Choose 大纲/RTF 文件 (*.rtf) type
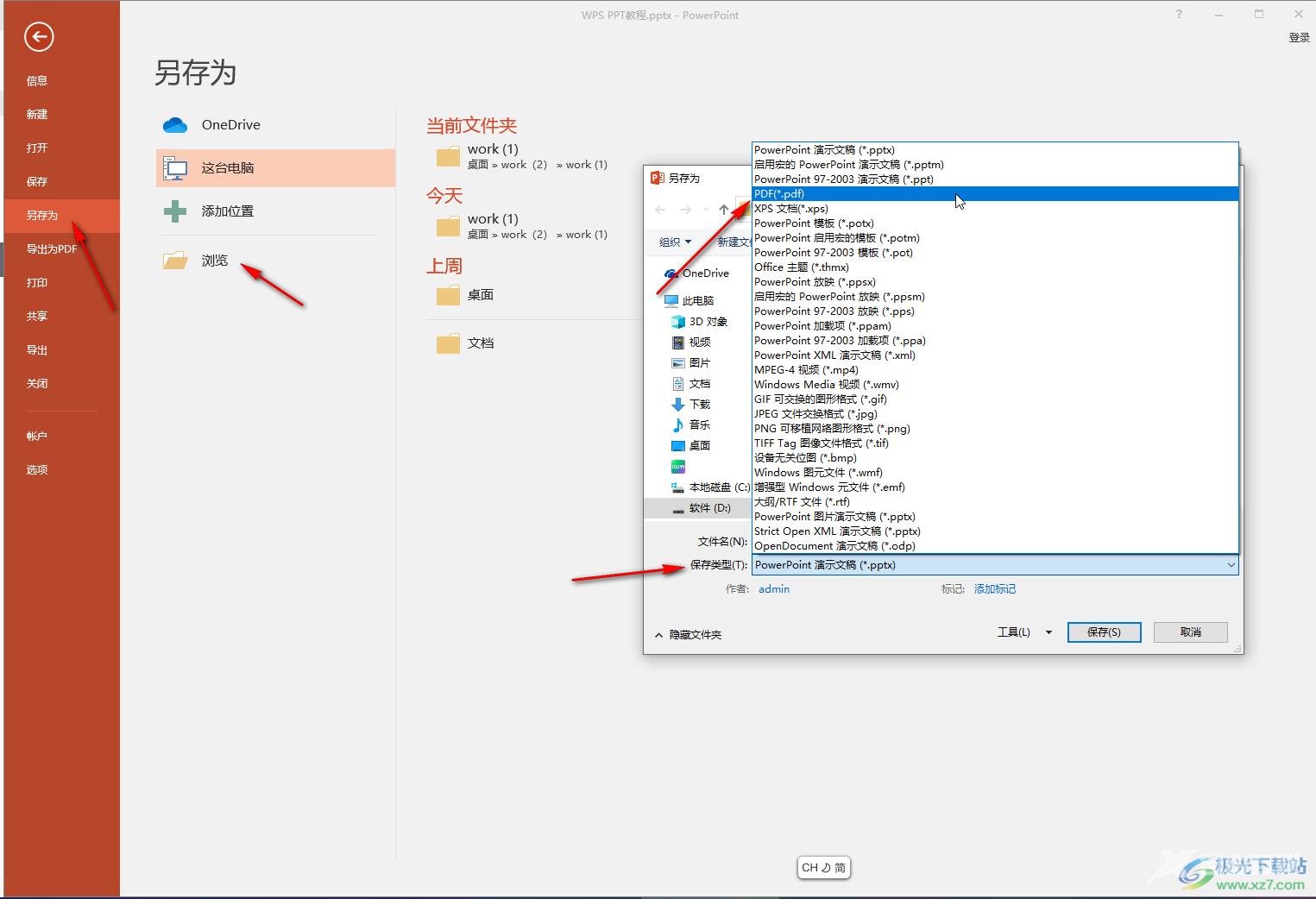 click(996, 502)
